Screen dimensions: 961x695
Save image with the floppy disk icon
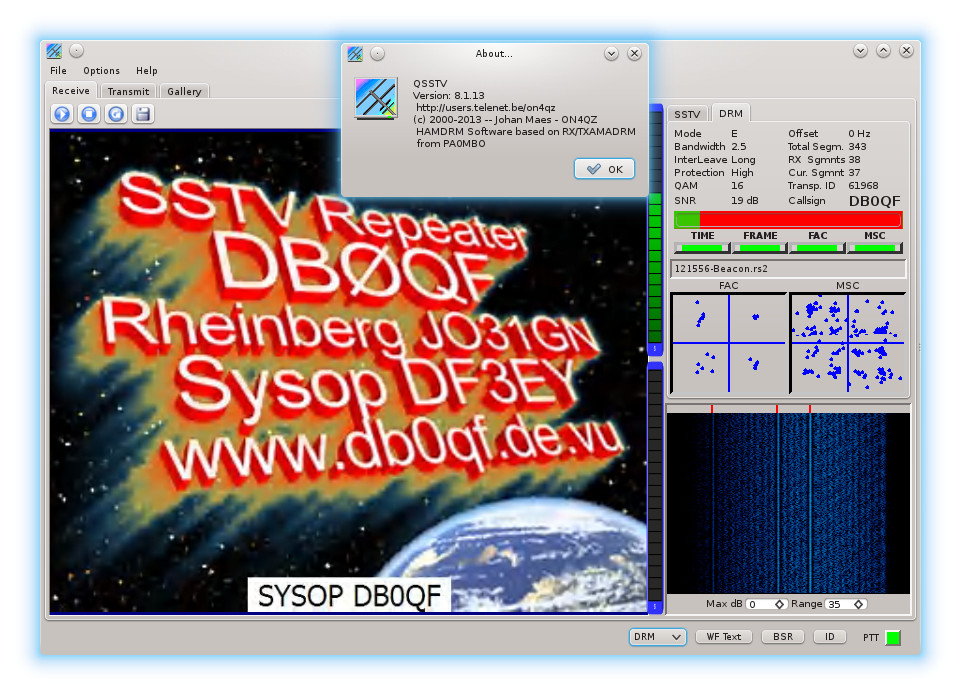pos(143,114)
